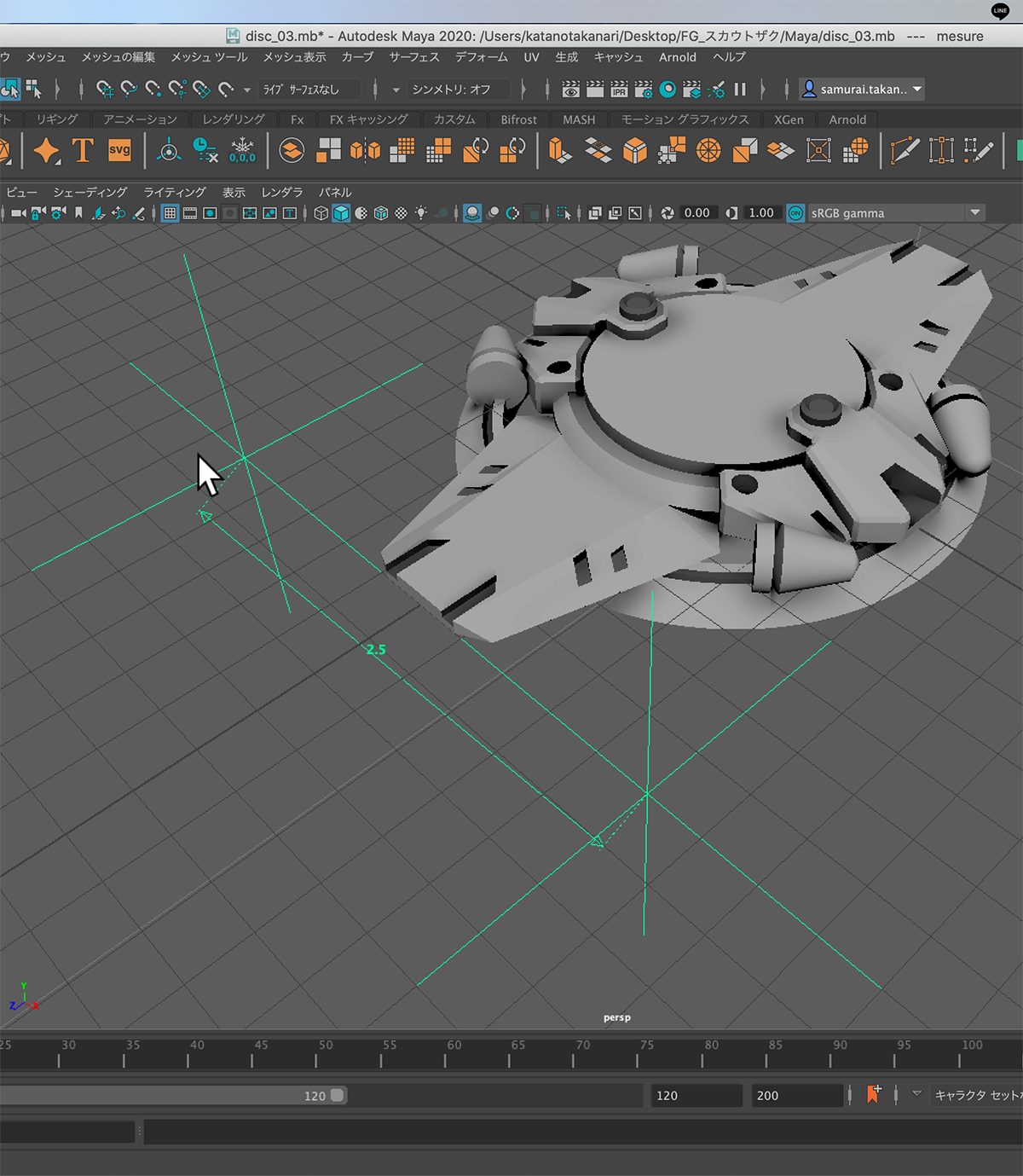Click the 2.5 distance measure label
1023x1176 pixels.
pyautogui.click(x=376, y=650)
